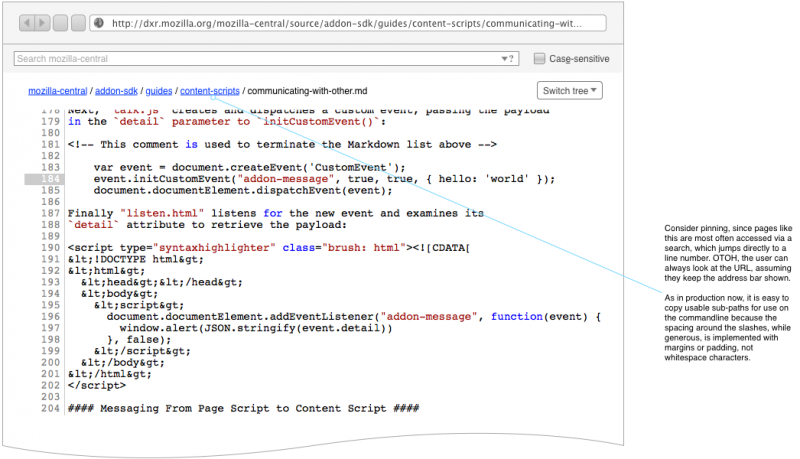Click "syntaxhighlighter" string on line 190
This screenshot has height=459, width=800.
pos(214,248)
